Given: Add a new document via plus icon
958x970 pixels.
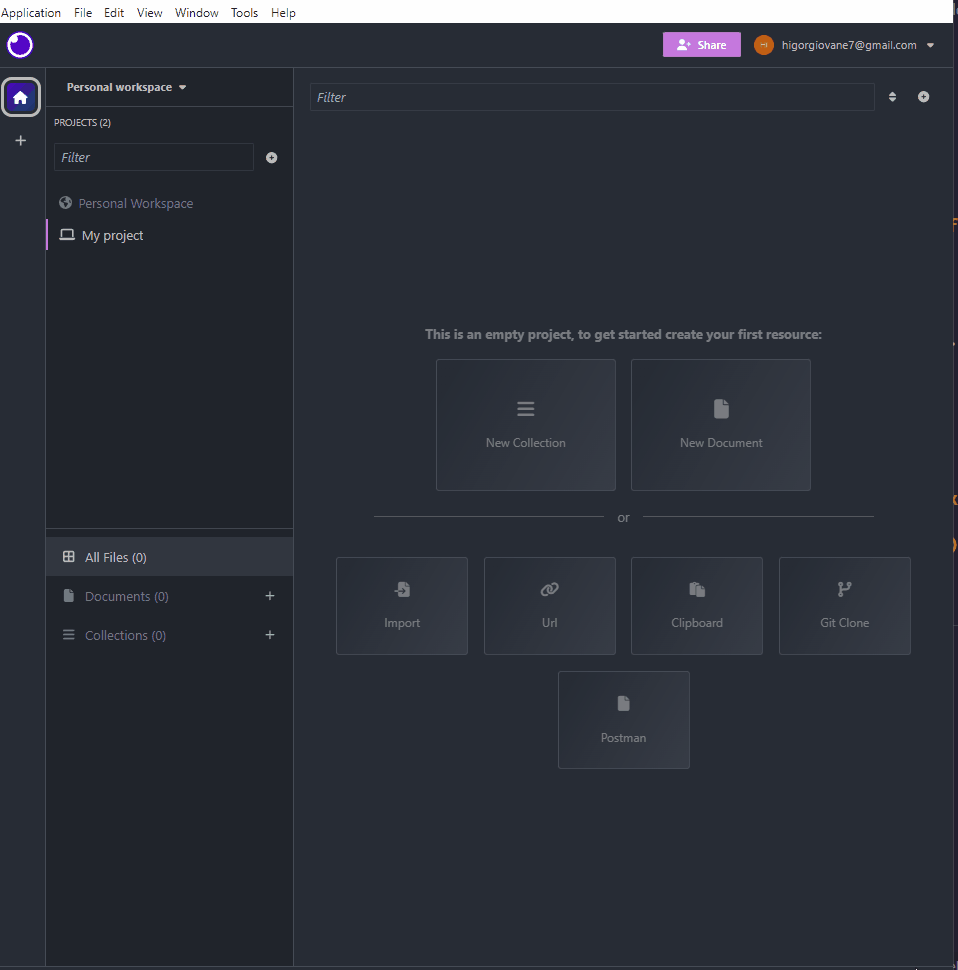Looking at the screenshot, I should click(x=269, y=596).
